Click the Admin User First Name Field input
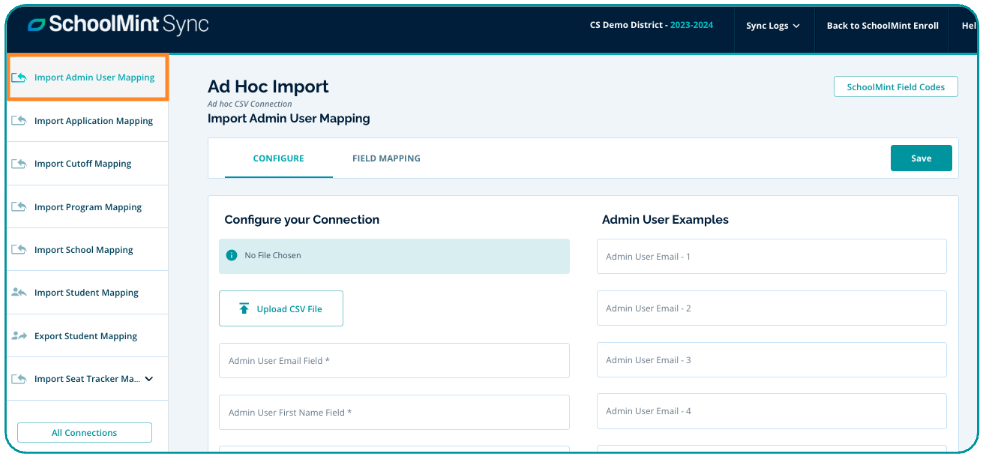Screen dimensions: 986x457 394,412
